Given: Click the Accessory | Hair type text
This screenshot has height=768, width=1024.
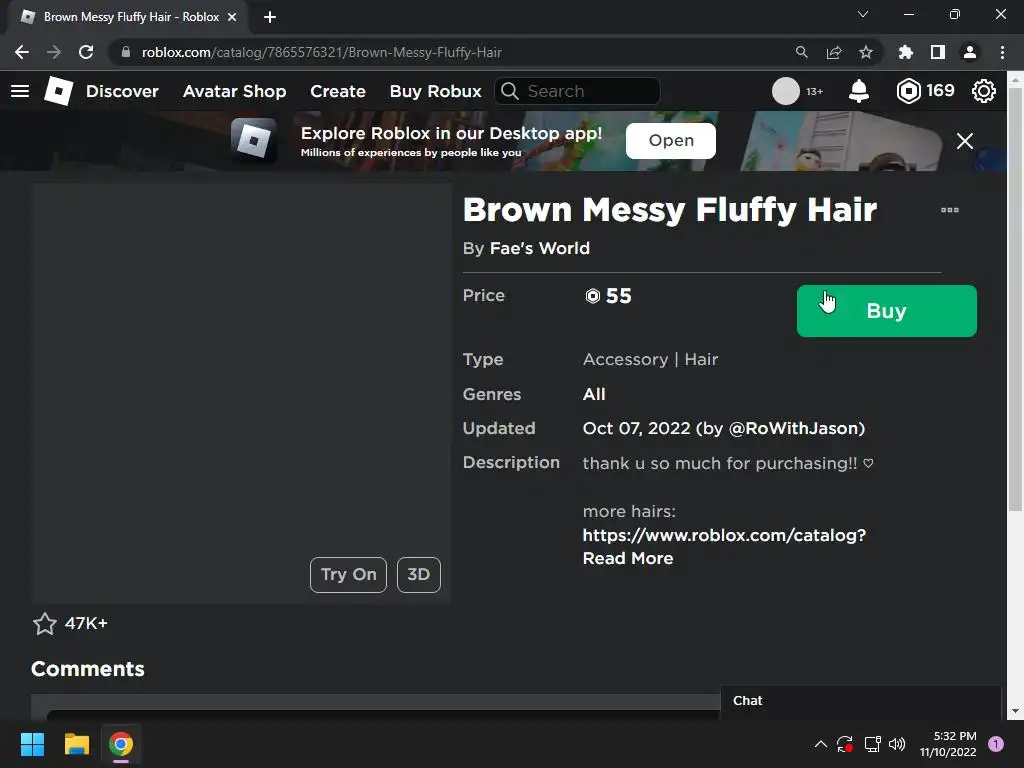Looking at the screenshot, I should tap(650, 360).
